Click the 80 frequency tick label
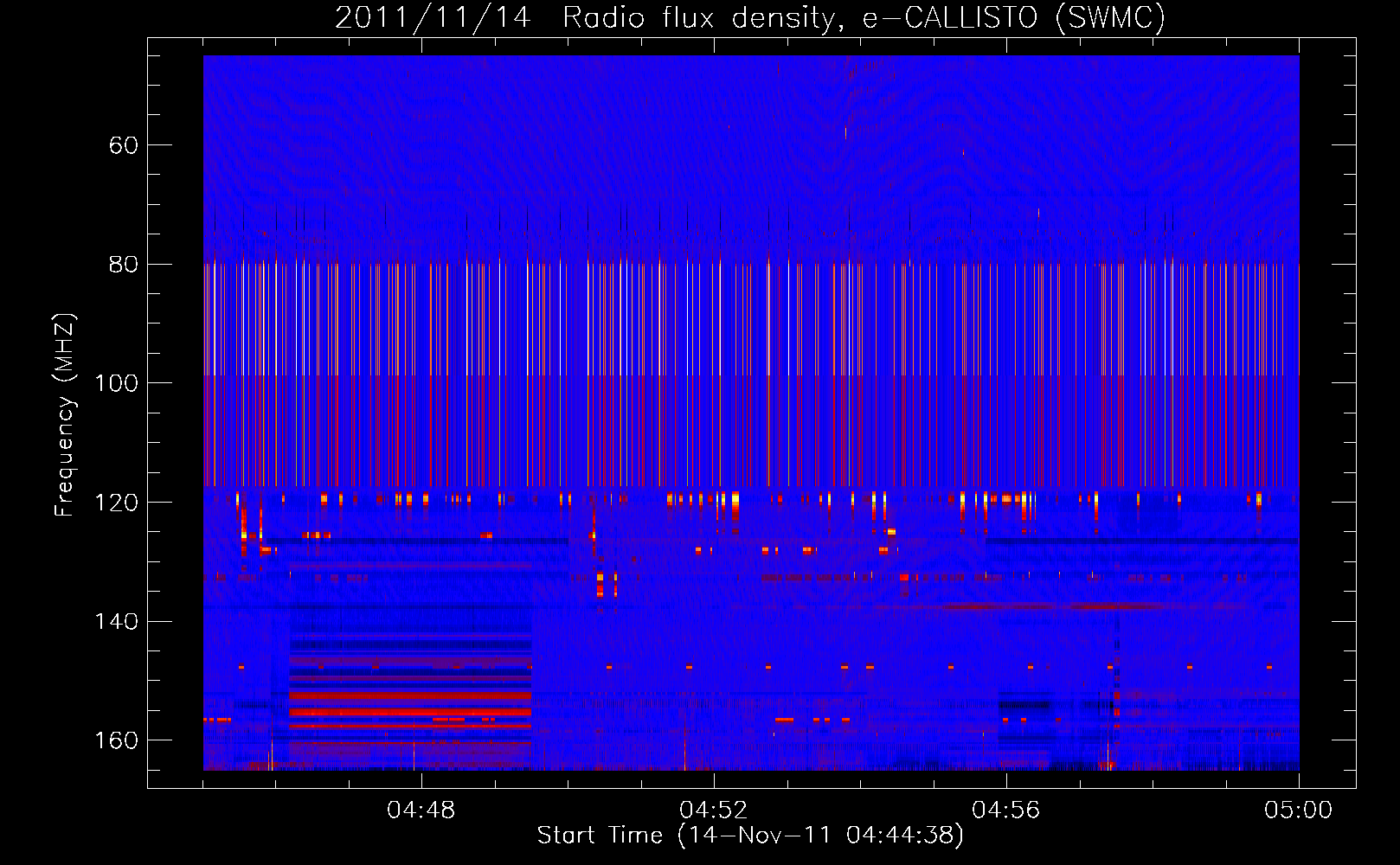Image resolution: width=1400 pixels, height=865 pixels. coord(124,265)
